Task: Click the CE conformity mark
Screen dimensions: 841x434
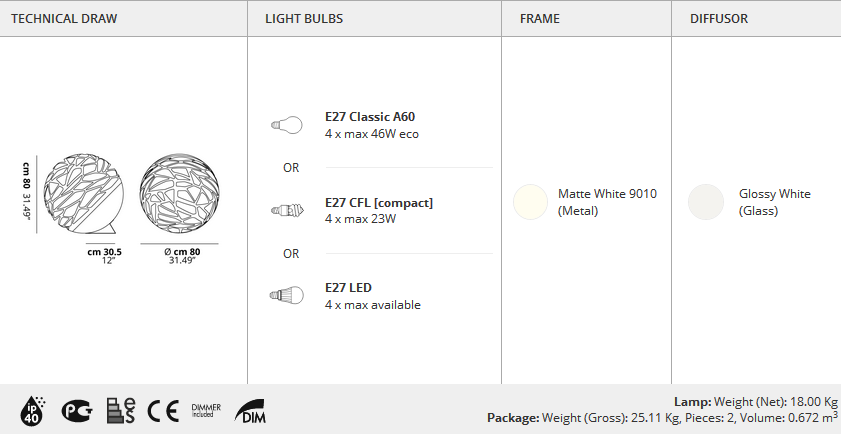Action: (163, 411)
